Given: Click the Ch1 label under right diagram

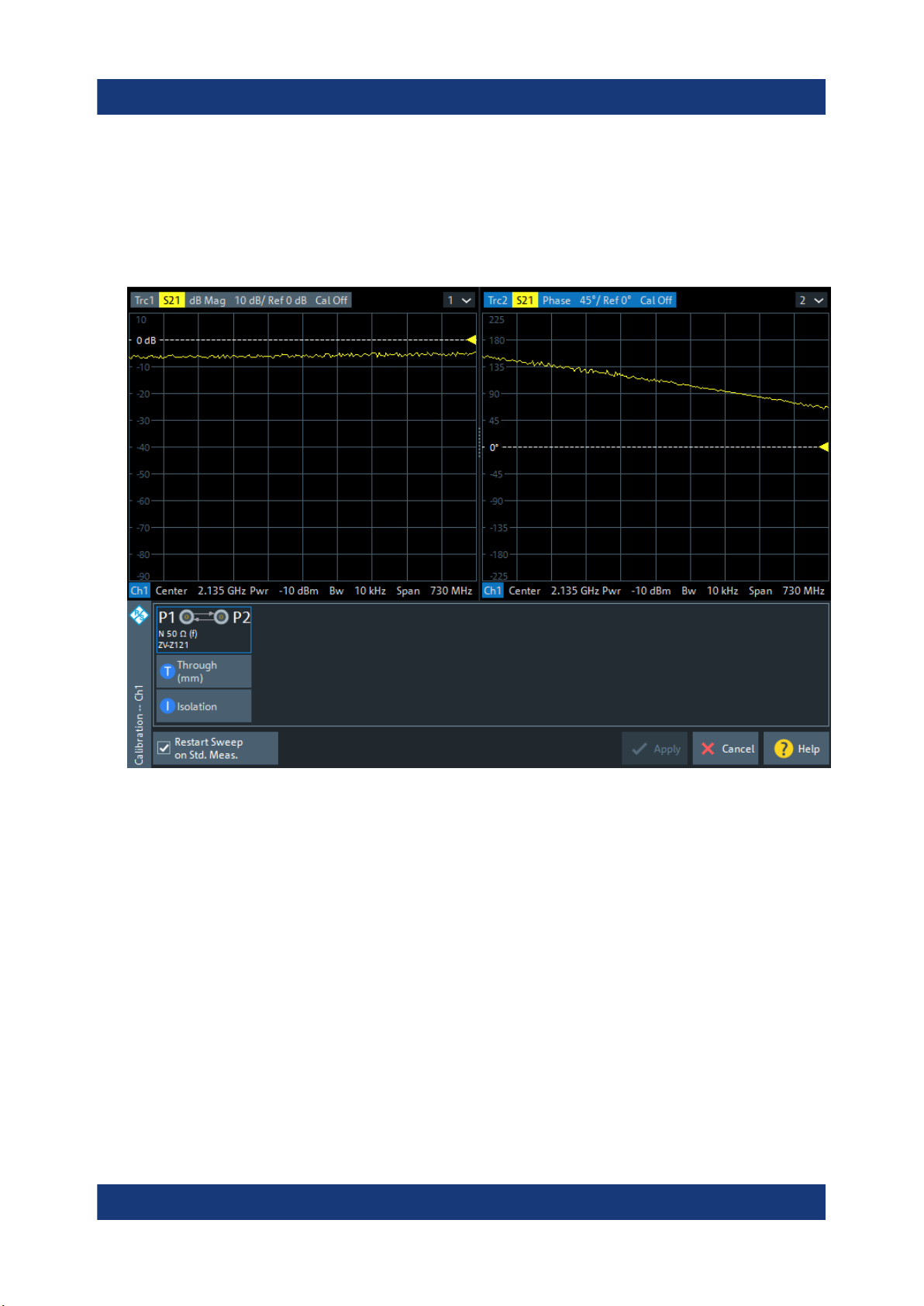Looking at the screenshot, I should tap(492, 591).
